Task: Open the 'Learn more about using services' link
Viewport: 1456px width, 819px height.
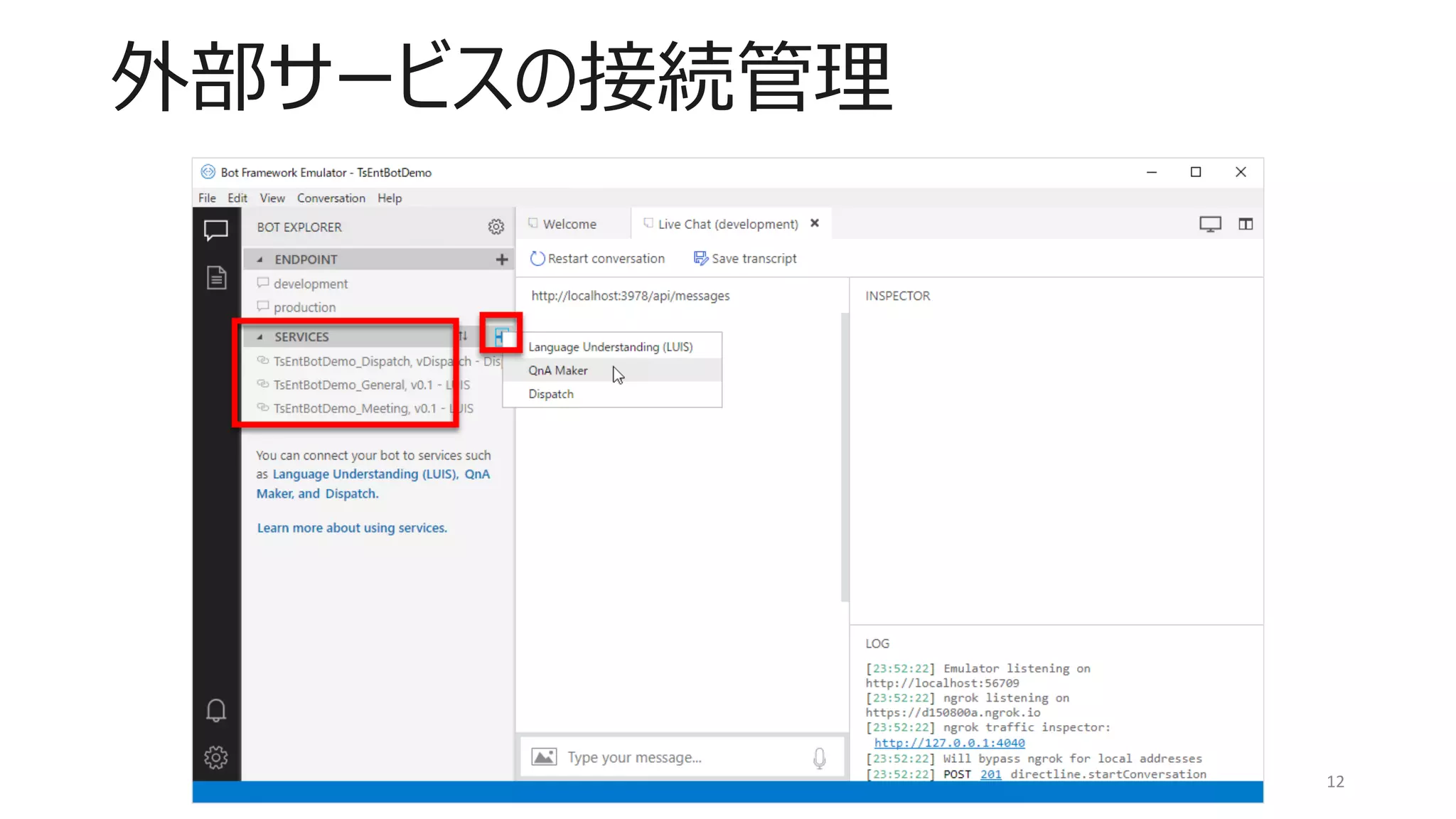Action: pos(352,528)
